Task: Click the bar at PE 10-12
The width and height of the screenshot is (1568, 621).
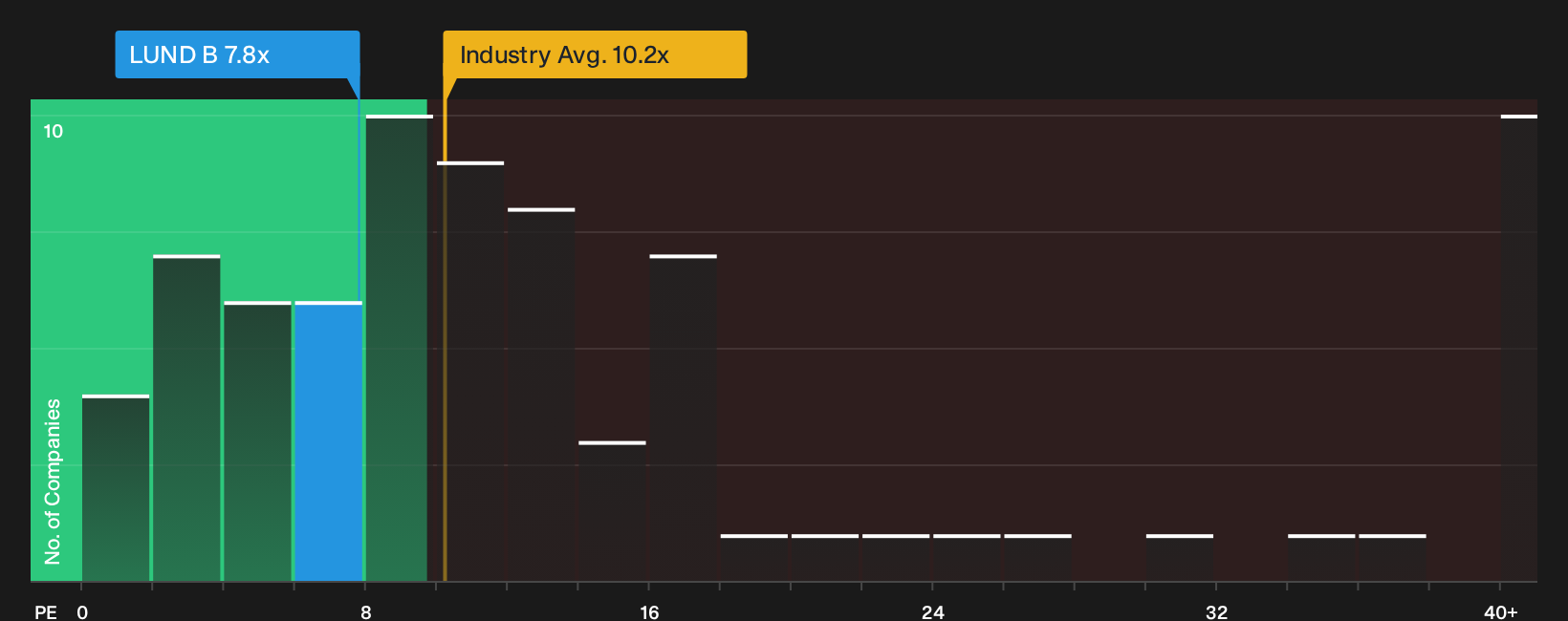Action: pos(470,372)
